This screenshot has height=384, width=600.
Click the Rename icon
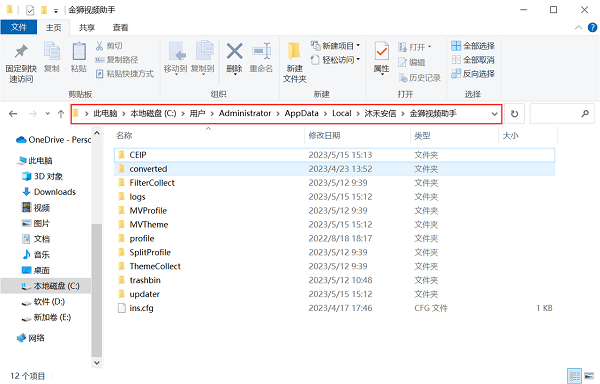[x=262, y=51]
